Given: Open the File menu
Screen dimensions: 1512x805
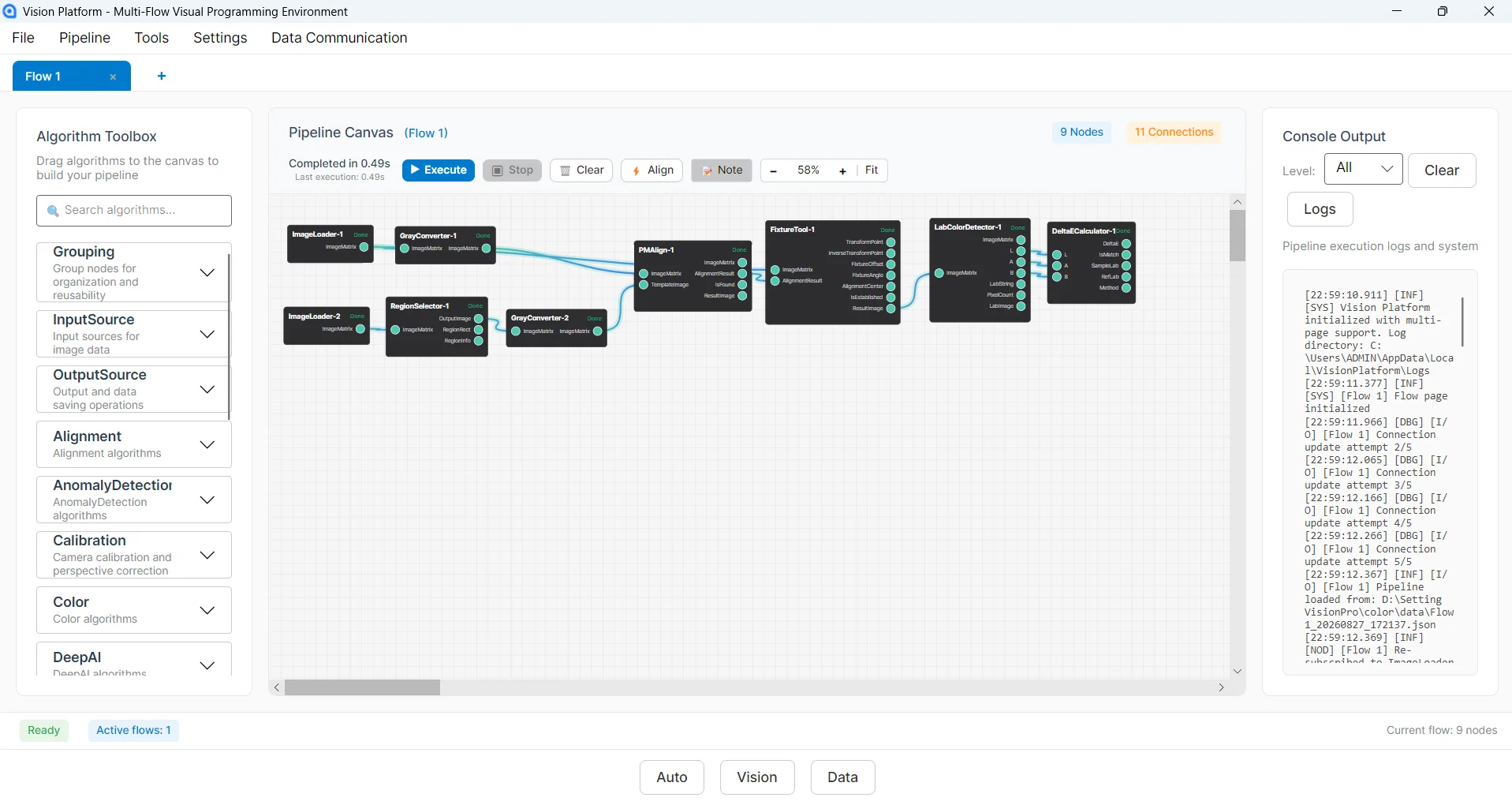Looking at the screenshot, I should coord(24,38).
